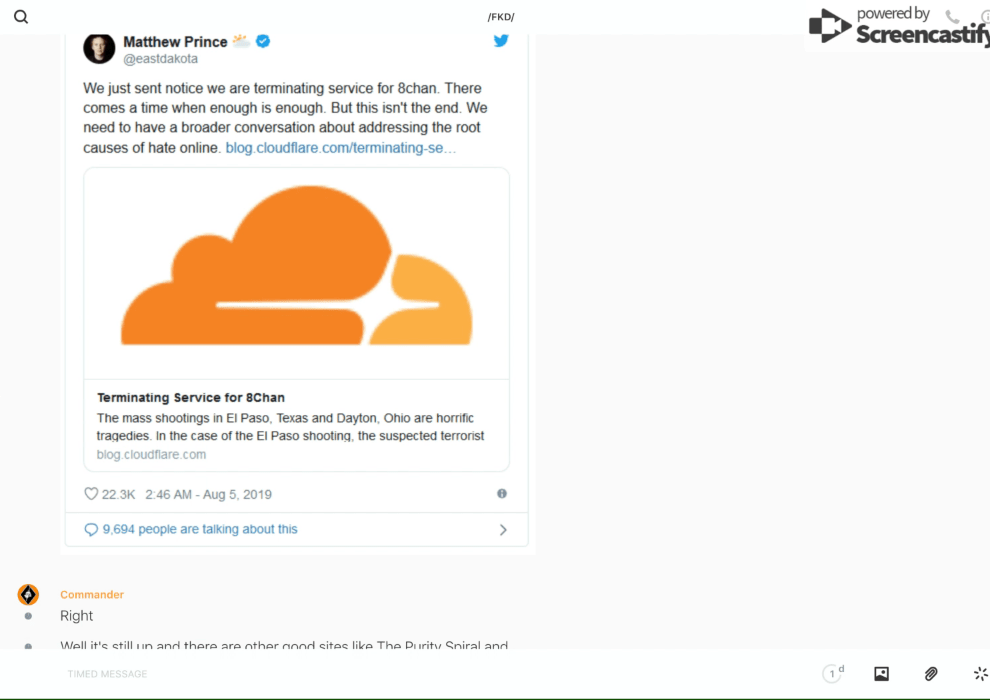Image resolution: width=990 pixels, height=700 pixels.
Task: Click the like heart on the tweet
Action: (x=91, y=494)
